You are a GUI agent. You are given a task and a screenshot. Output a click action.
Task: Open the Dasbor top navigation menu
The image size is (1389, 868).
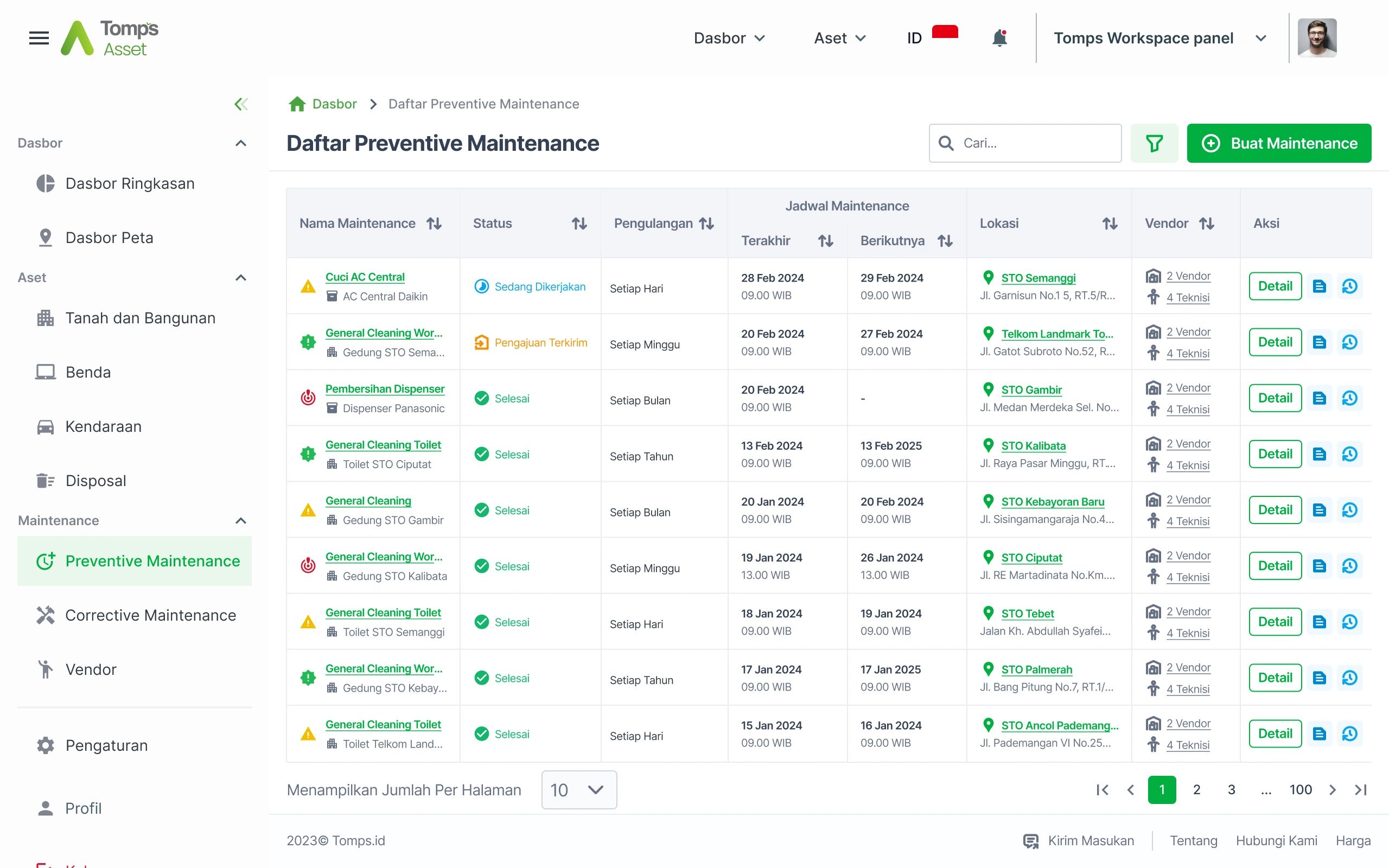pos(729,38)
